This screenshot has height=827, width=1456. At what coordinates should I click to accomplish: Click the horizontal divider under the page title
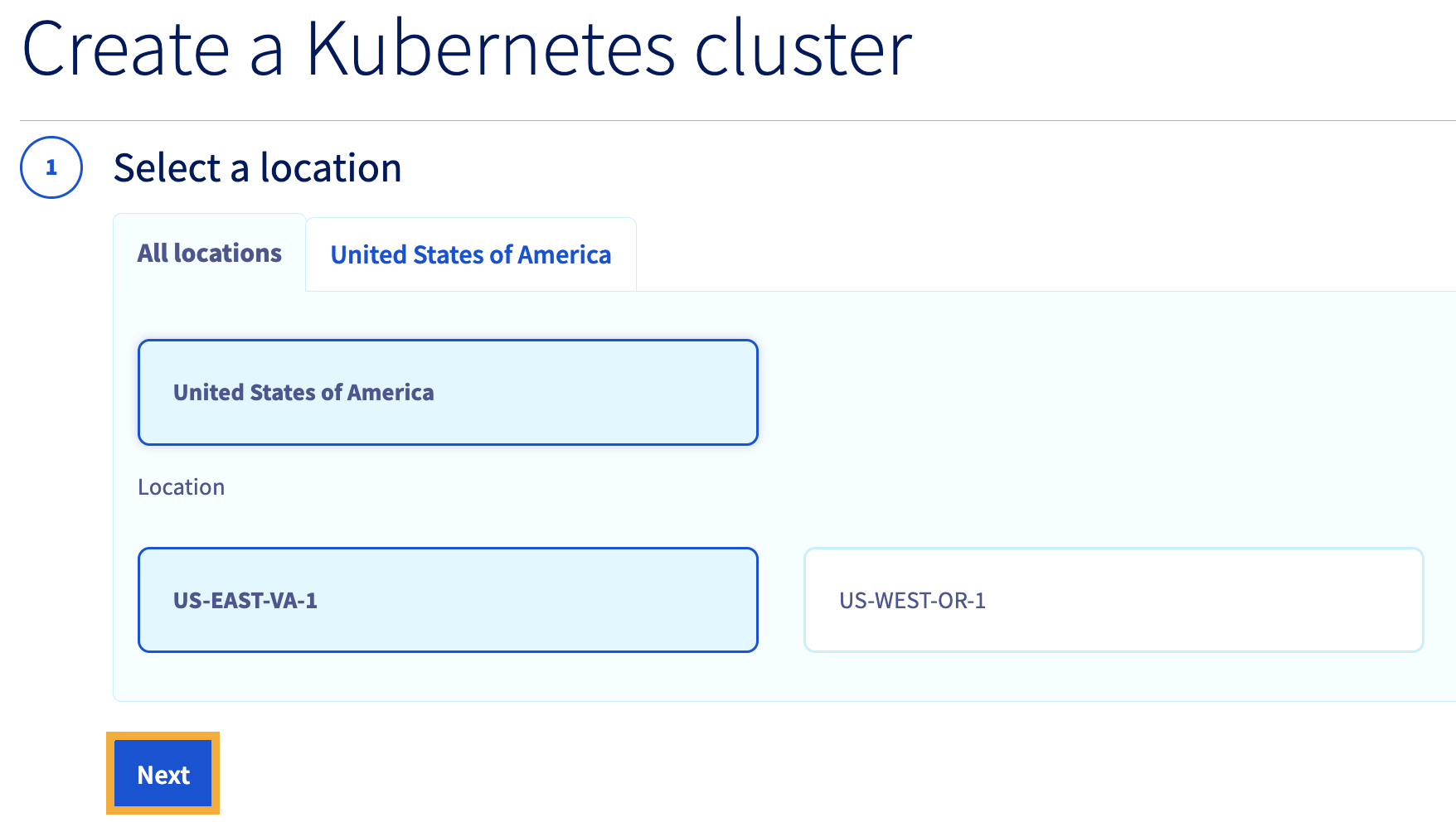point(738,121)
